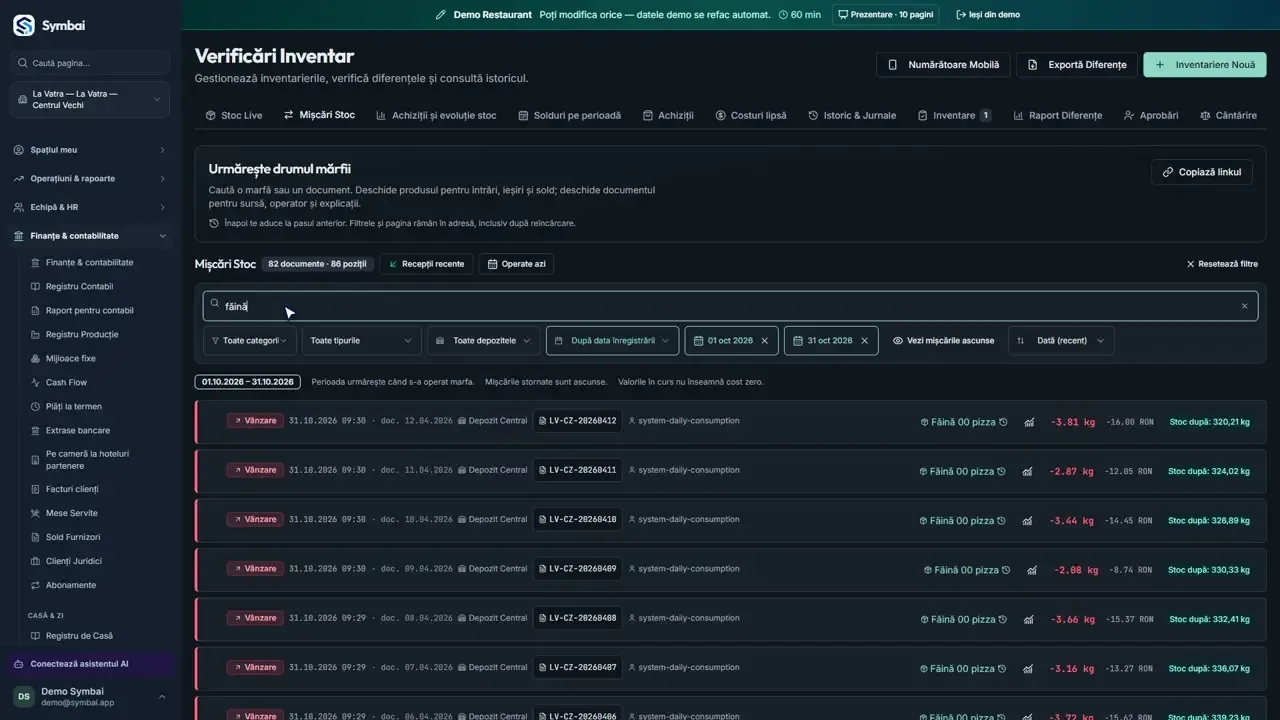Click the Sold Furnizori sidebar icon

(x=36, y=537)
